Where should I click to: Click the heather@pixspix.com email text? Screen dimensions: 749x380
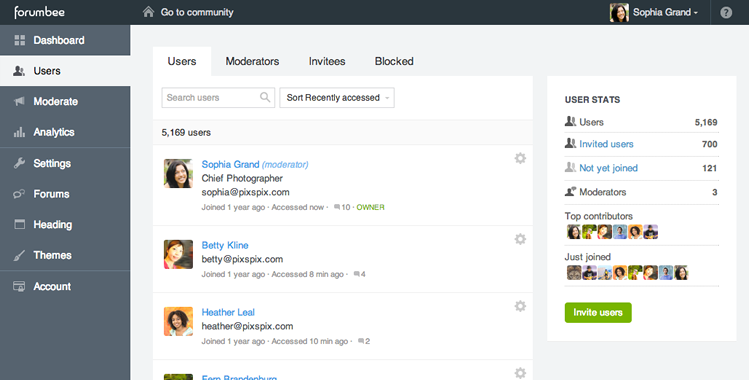click(x=247, y=327)
